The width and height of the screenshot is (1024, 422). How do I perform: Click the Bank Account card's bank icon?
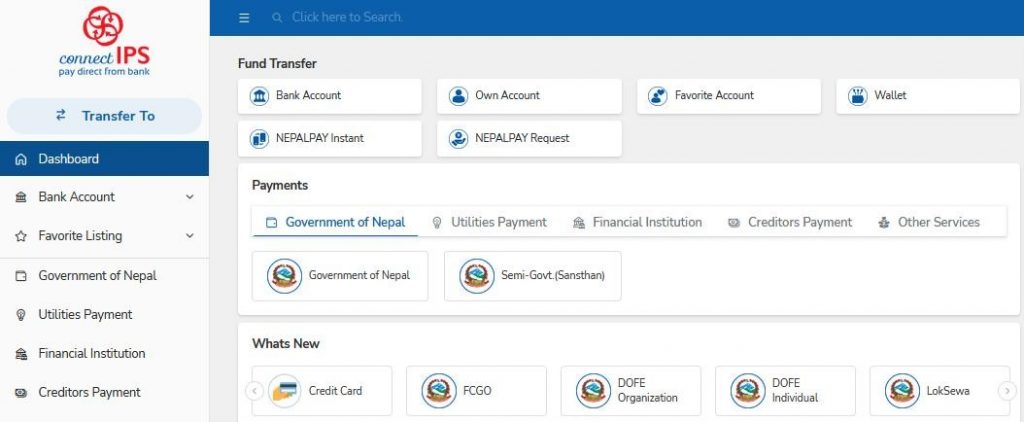pos(259,96)
